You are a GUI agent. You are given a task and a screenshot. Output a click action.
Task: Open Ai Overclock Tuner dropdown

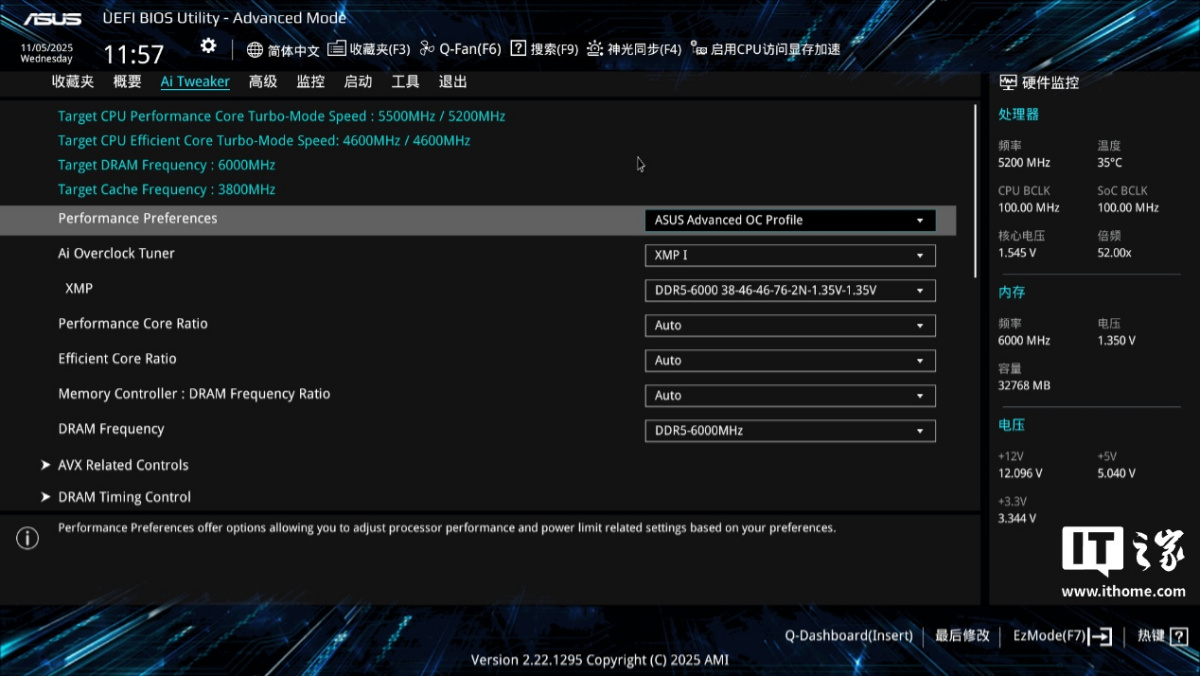(790, 255)
